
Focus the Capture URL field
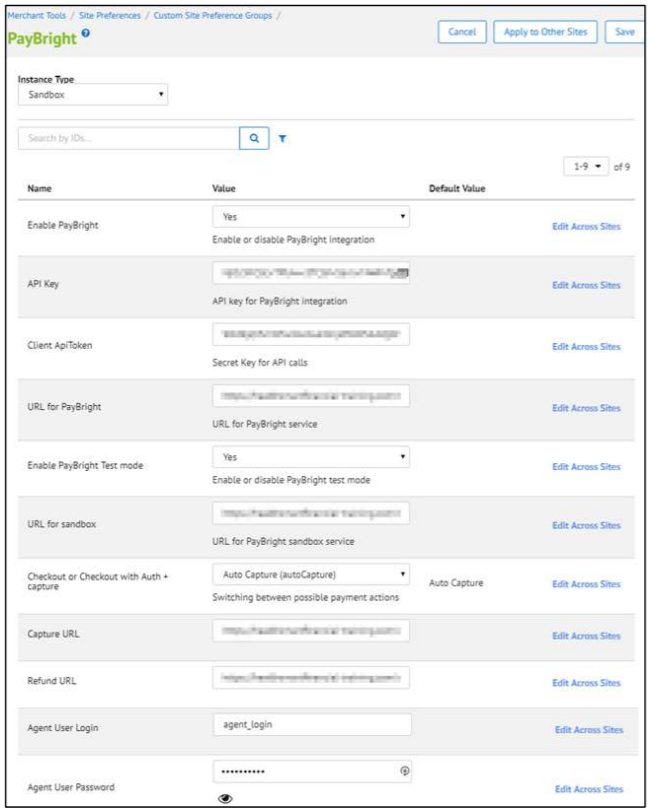click(x=311, y=630)
